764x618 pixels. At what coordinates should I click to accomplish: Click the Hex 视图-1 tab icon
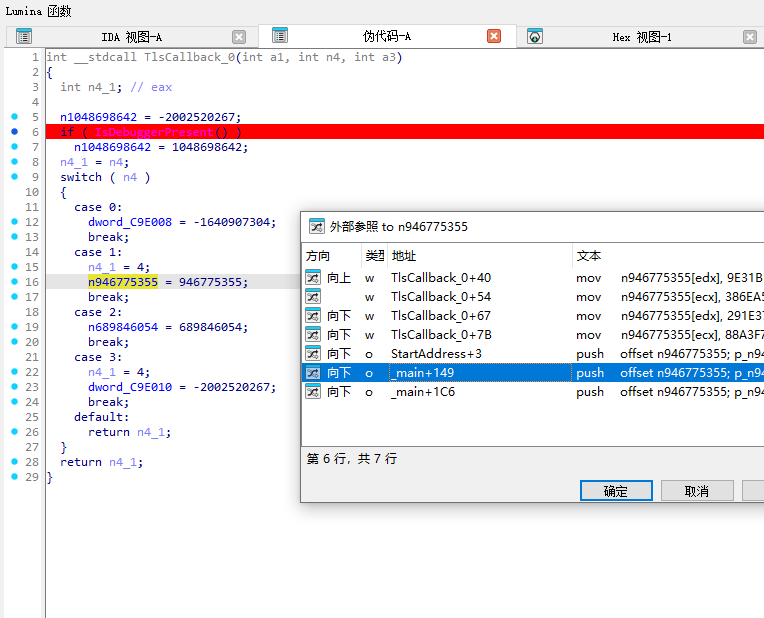(535, 37)
